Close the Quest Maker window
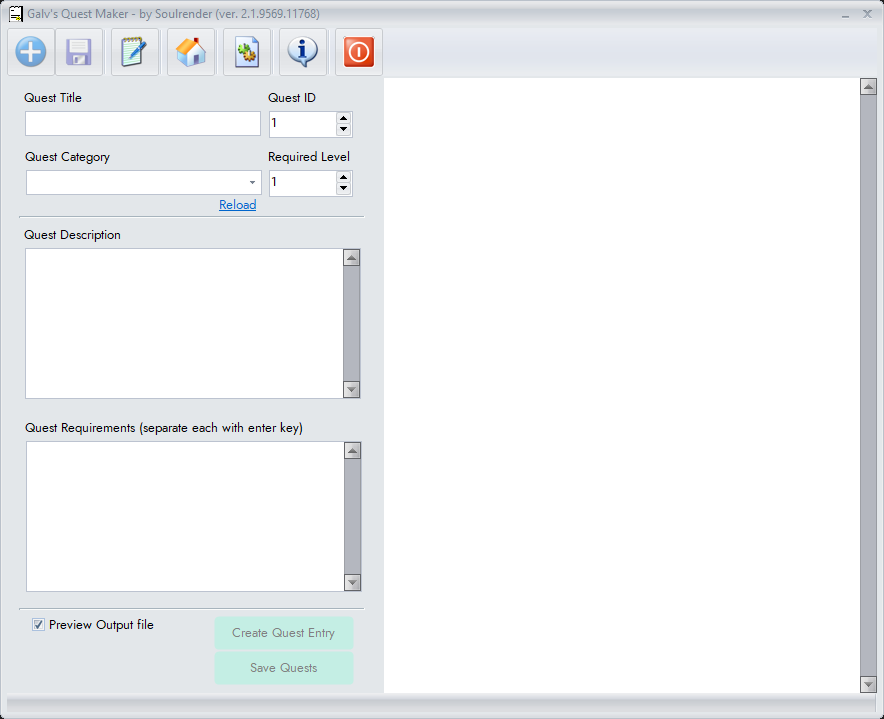This screenshot has height=719, width=884. coord(868,14)
